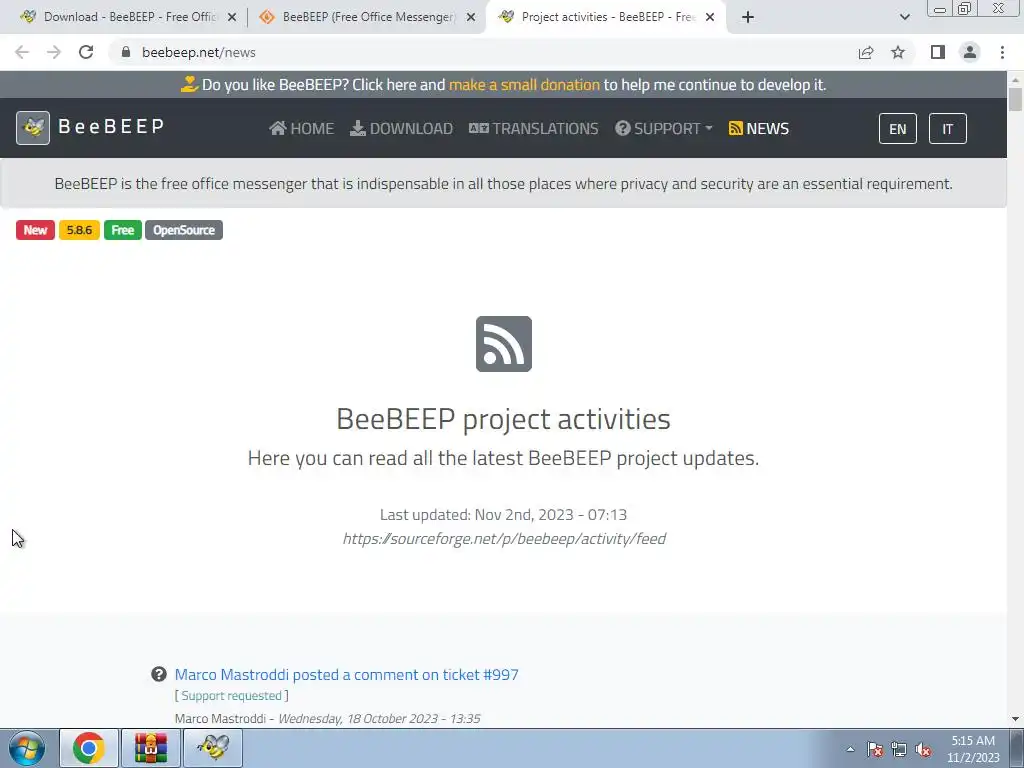Click the OpenSource badge
This screenshot has height=768, width=1024.
coord(184,230)
